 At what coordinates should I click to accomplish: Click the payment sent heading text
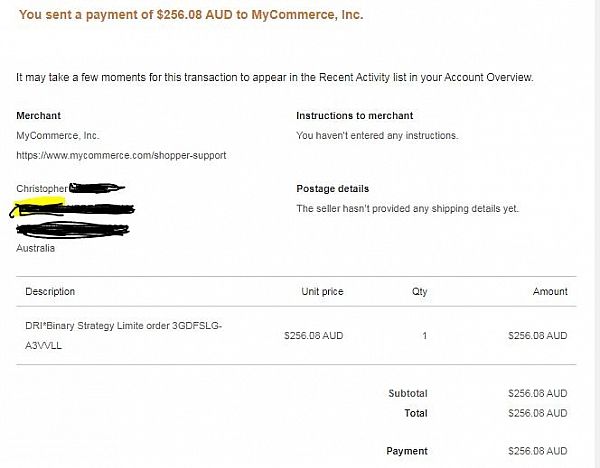[191, 16]
